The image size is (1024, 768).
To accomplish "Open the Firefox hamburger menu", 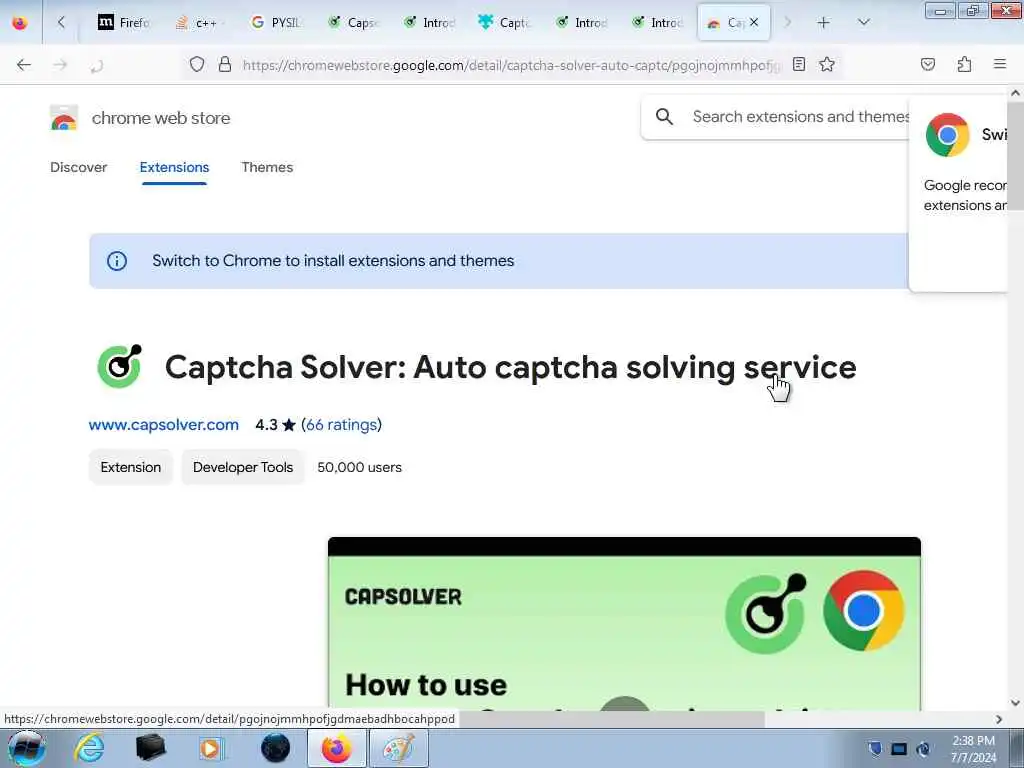I will (1000, 64).
